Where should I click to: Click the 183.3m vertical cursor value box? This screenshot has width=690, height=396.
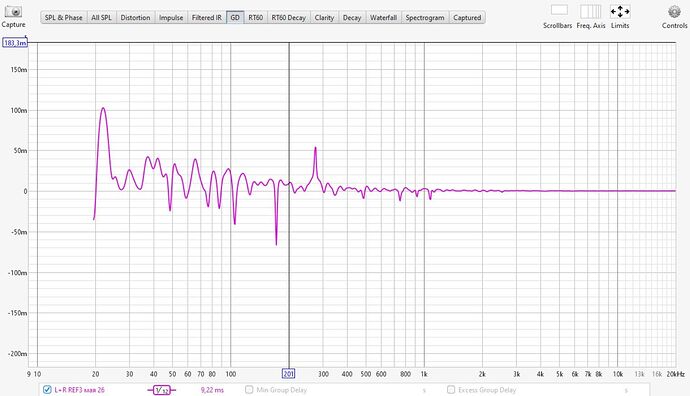tap(15, 43)
